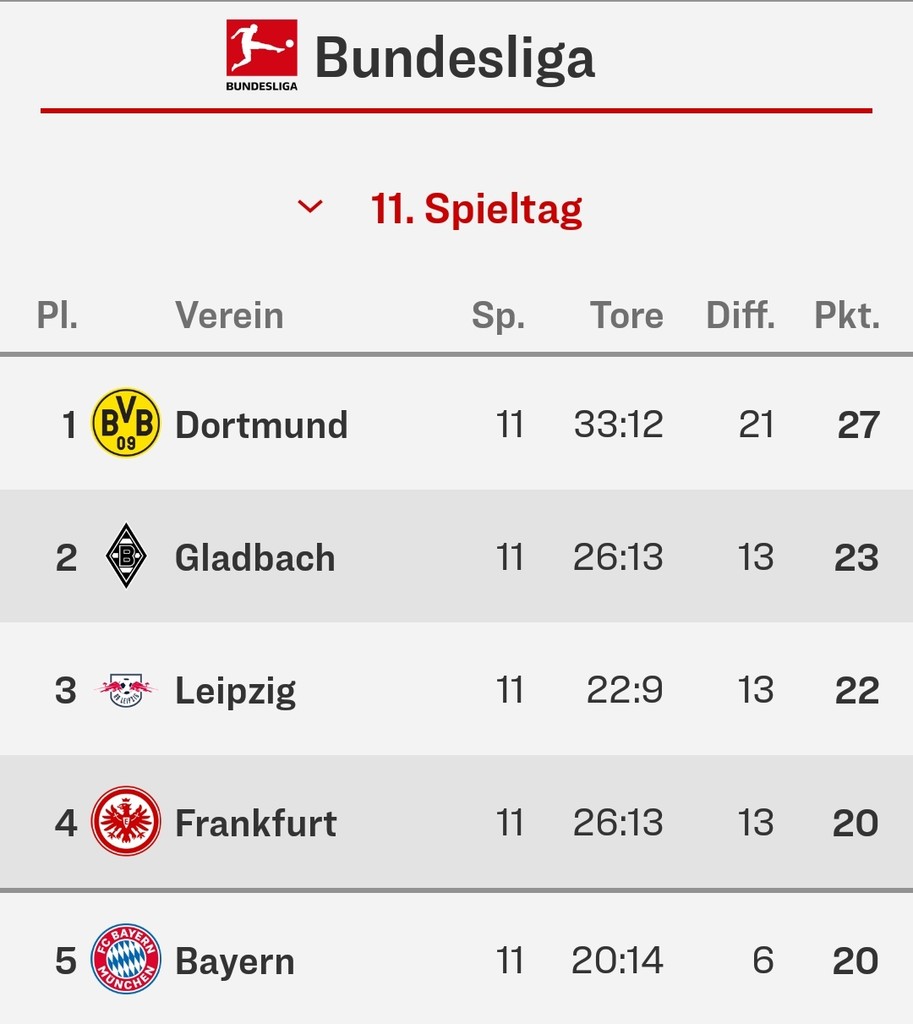Sort by the Diff. column header

point(740,315)
